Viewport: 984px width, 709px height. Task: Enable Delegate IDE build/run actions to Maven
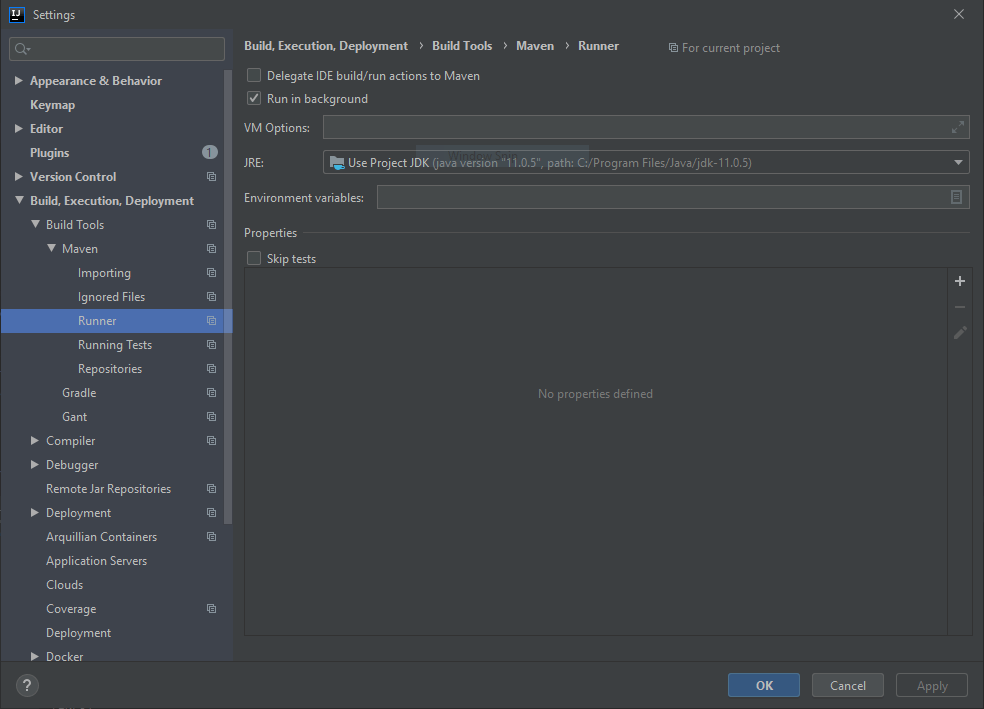(254, 75)
